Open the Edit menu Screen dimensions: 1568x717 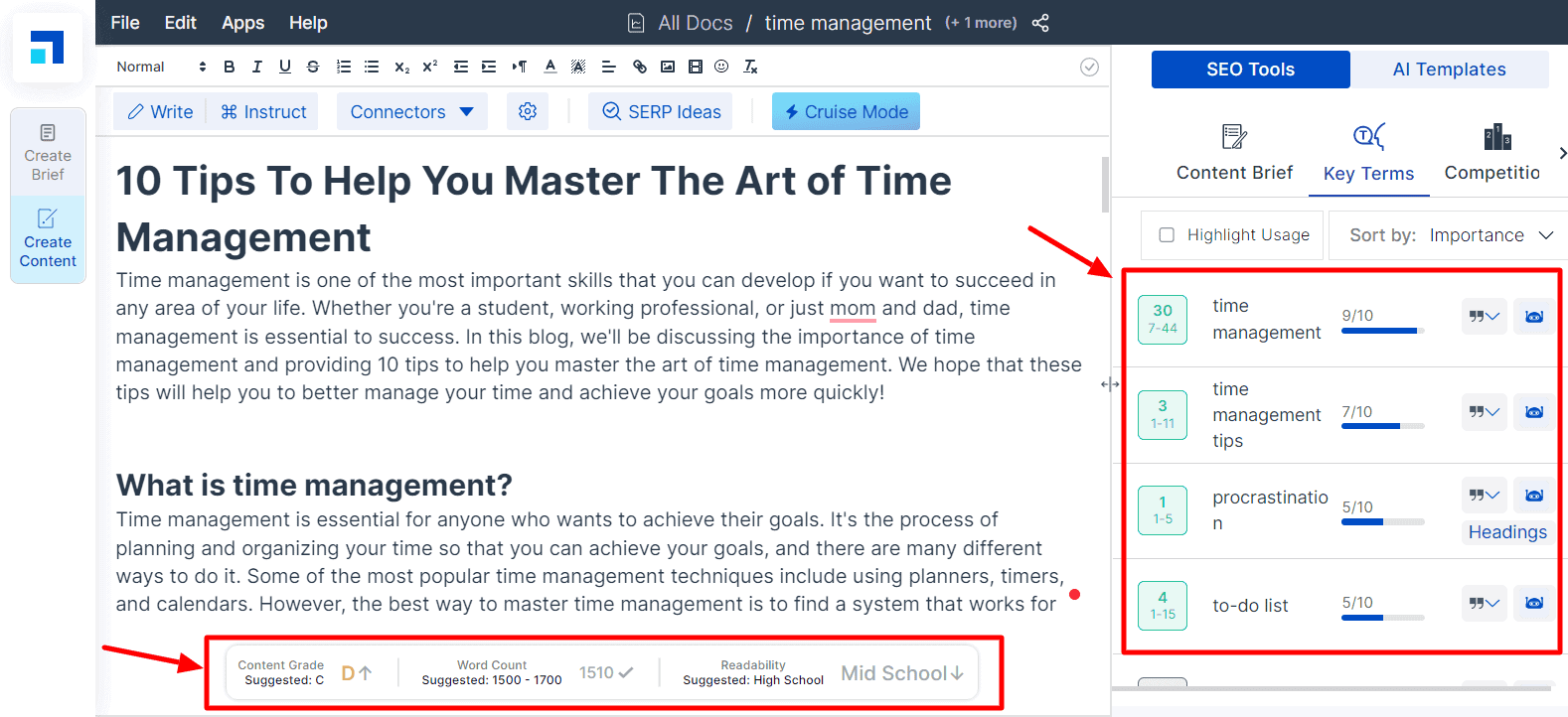click(x=180, y=23)
